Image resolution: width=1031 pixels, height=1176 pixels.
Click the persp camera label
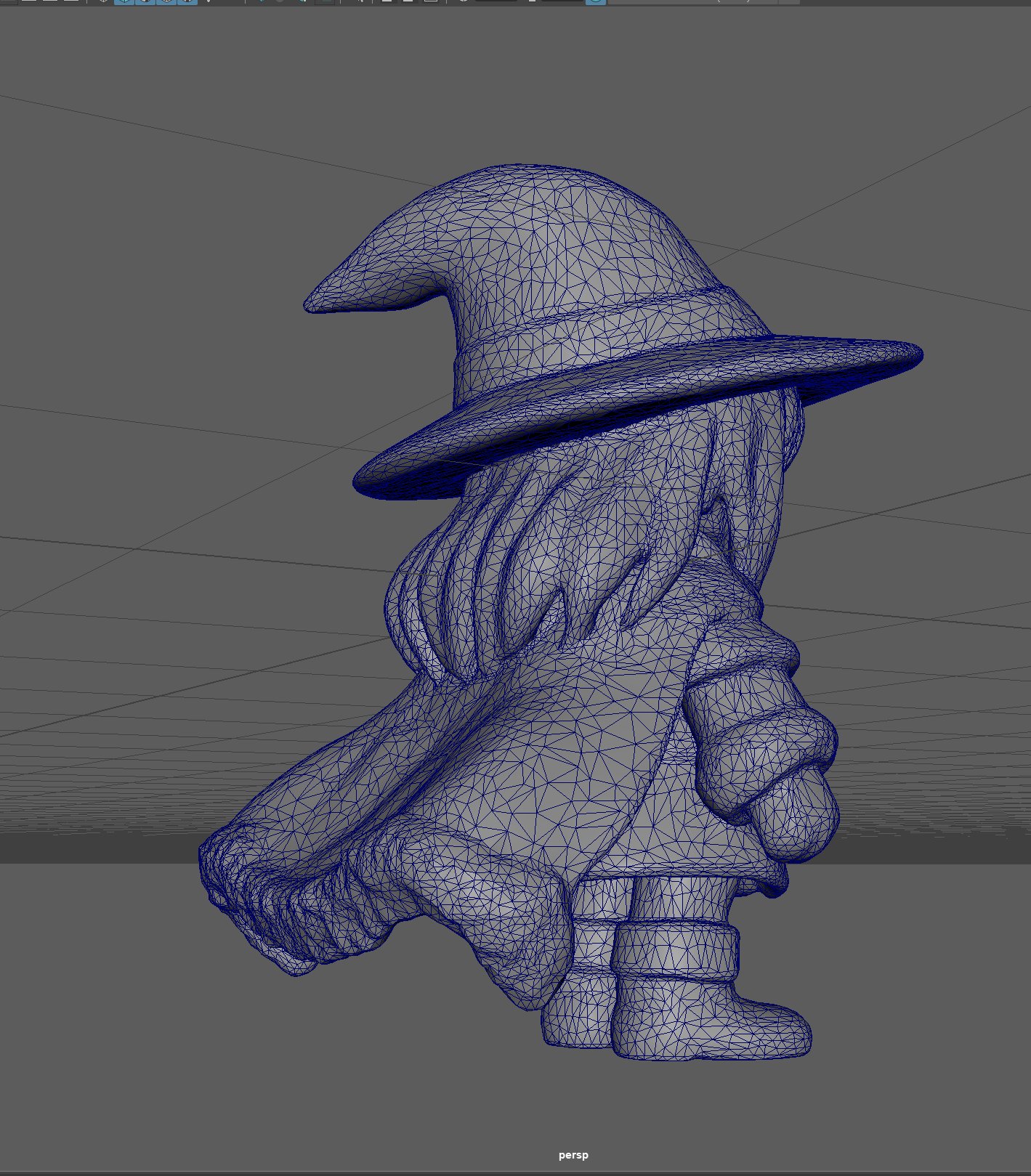[573, 1155]
